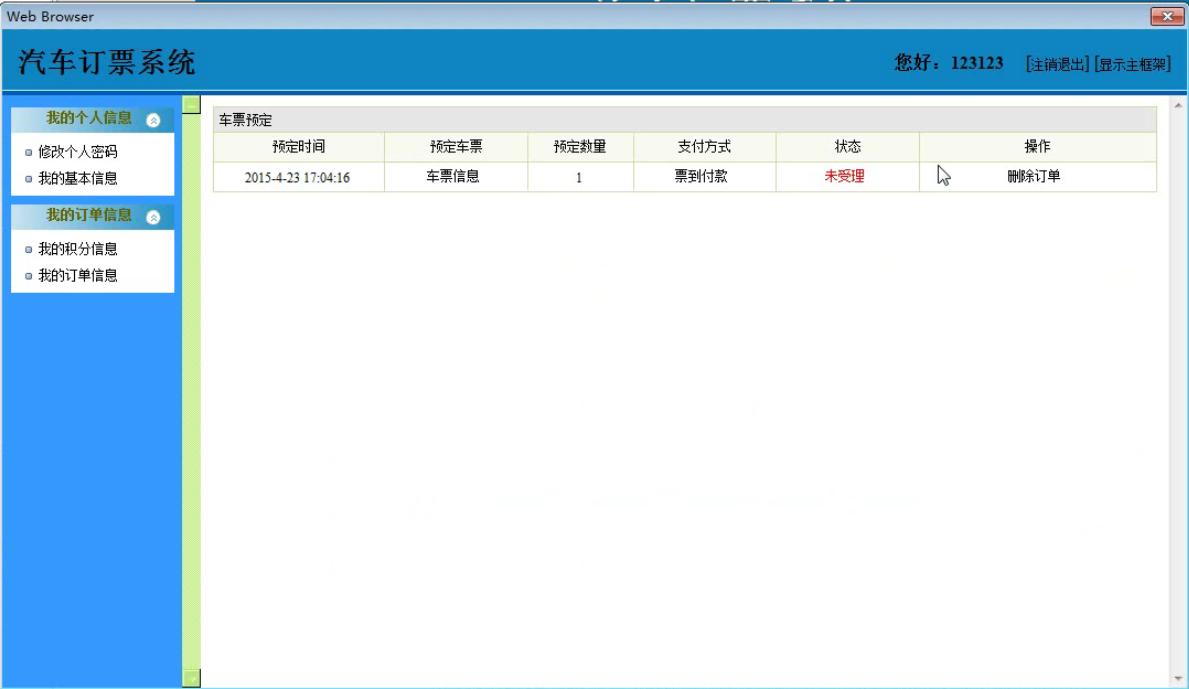Click 注销退出 to log out
Viewport: 1189px width, 689px height.
point(1057,64)
